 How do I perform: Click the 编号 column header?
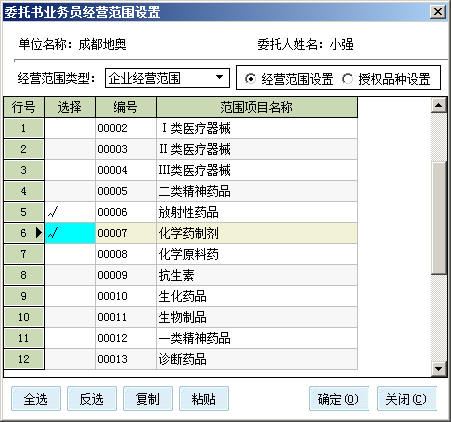click(126, 107)
